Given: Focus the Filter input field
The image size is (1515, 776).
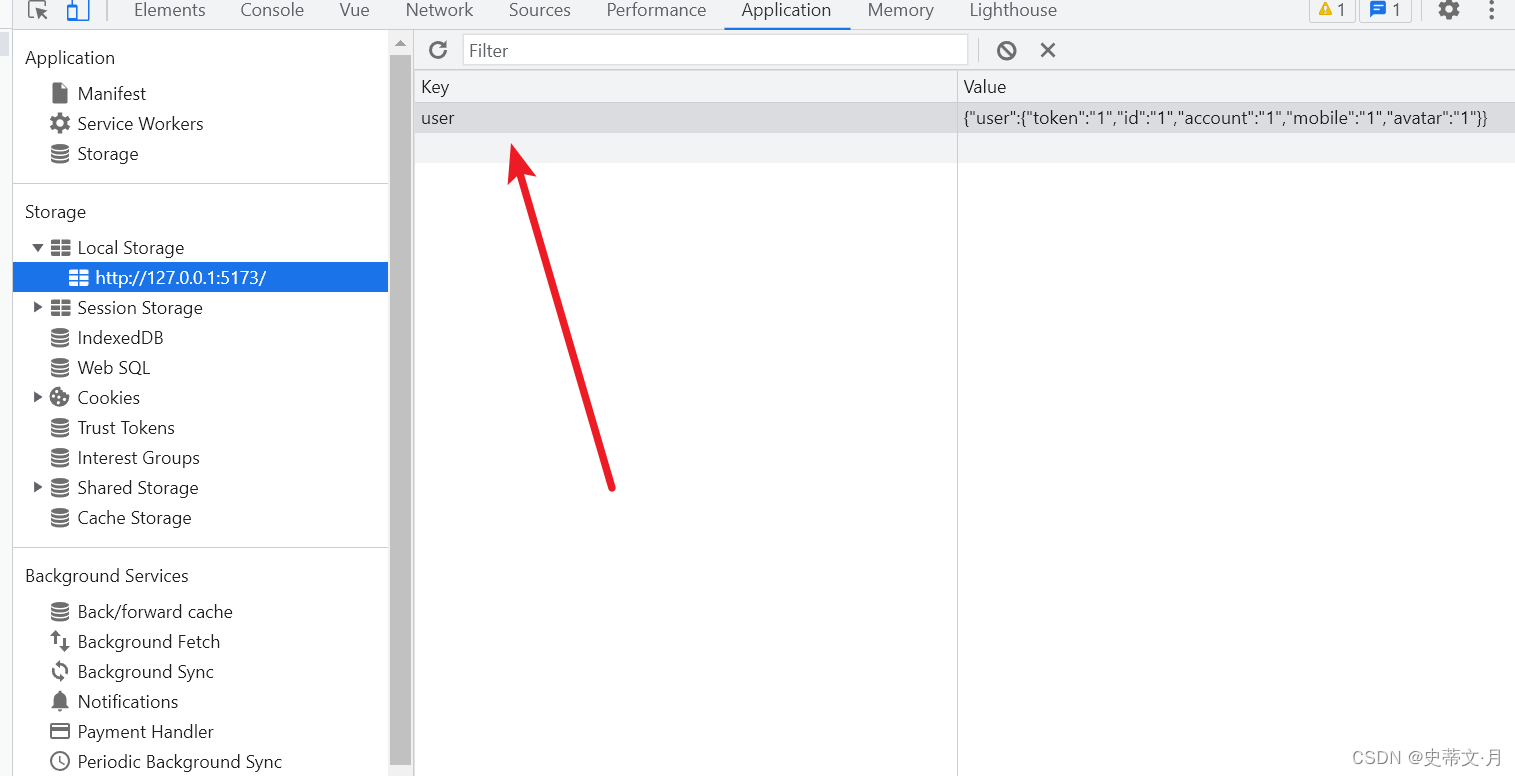Looking at the screenshot, I should [x=715, y=50].
